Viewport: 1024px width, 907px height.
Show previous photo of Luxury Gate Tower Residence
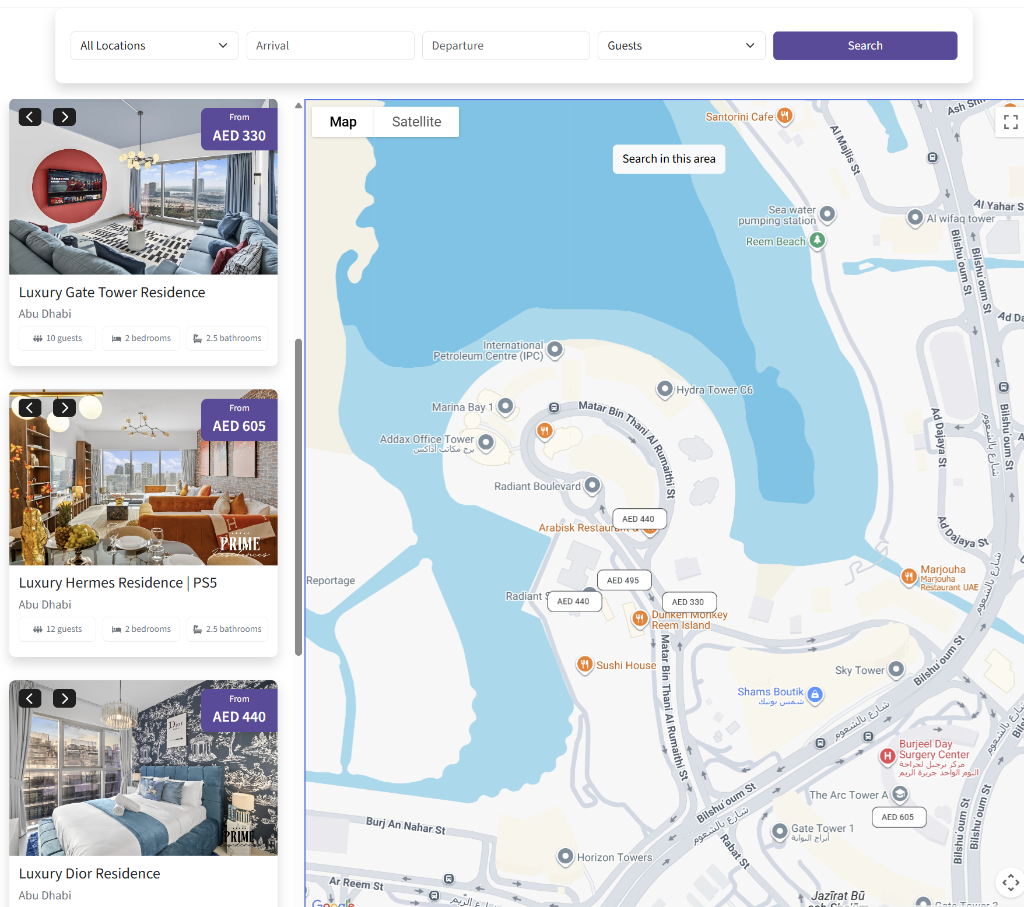coord(30,117)
